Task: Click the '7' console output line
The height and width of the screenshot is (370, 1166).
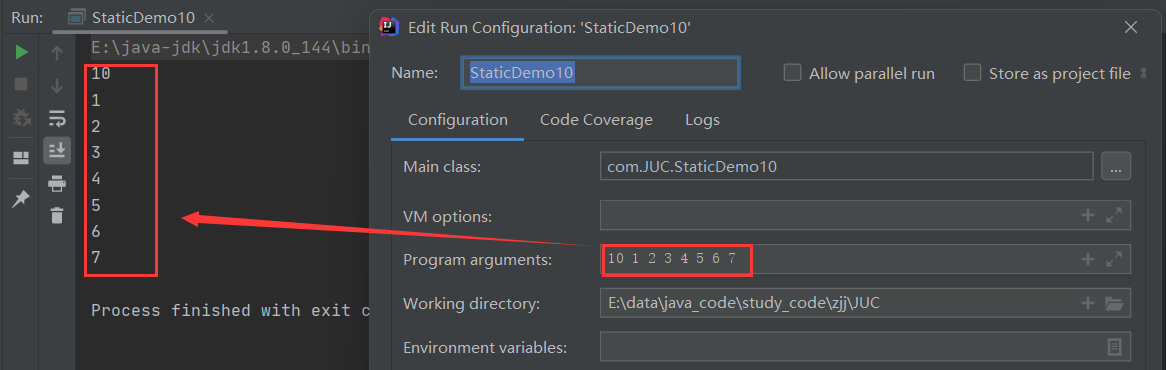Action: 97,257
